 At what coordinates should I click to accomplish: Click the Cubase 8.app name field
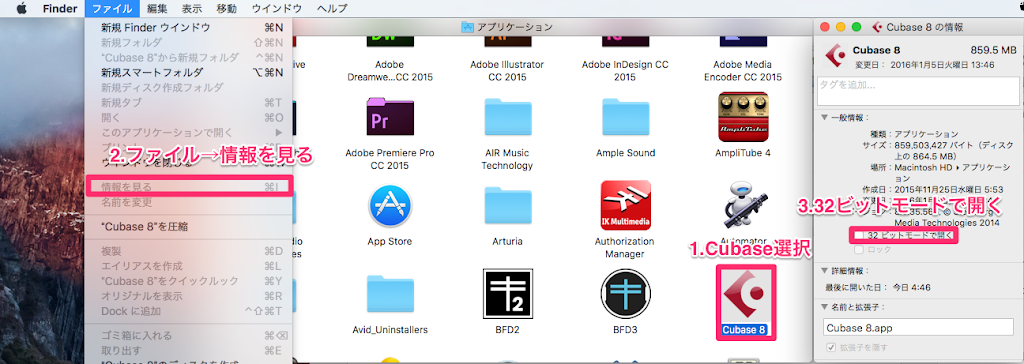(x=918, y=328)
